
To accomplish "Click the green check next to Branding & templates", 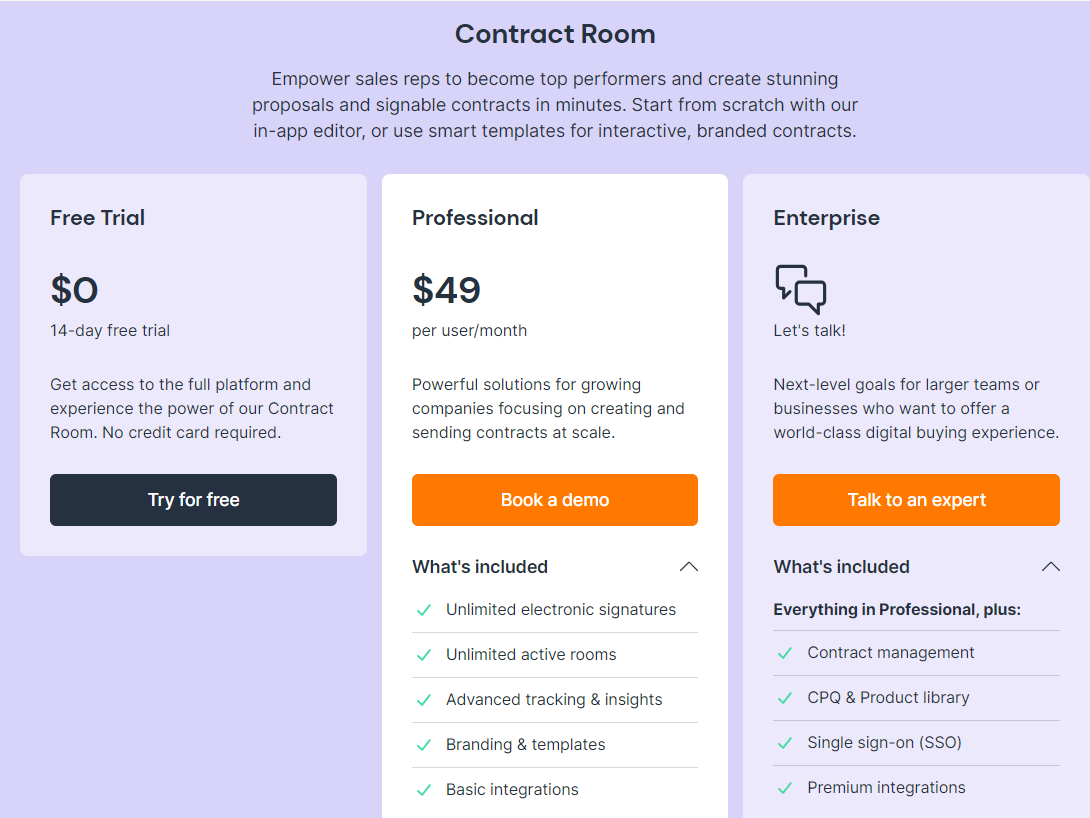I will [x=425, y=744].
